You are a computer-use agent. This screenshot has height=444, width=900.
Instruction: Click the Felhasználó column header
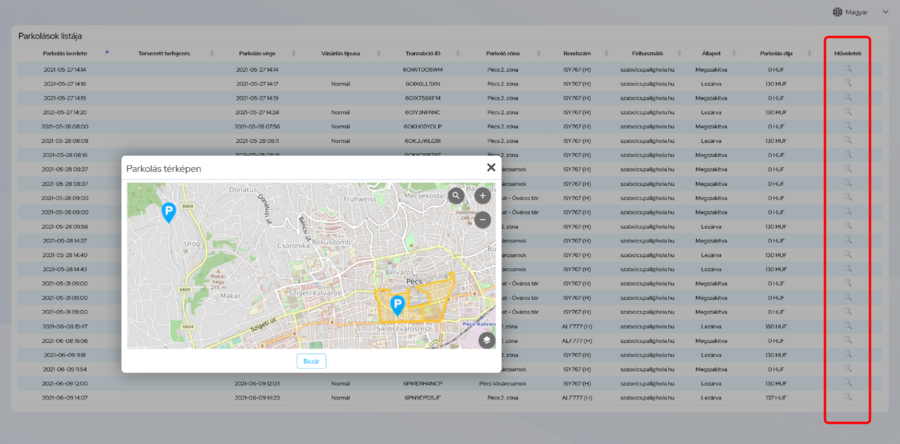coord(648,52)
